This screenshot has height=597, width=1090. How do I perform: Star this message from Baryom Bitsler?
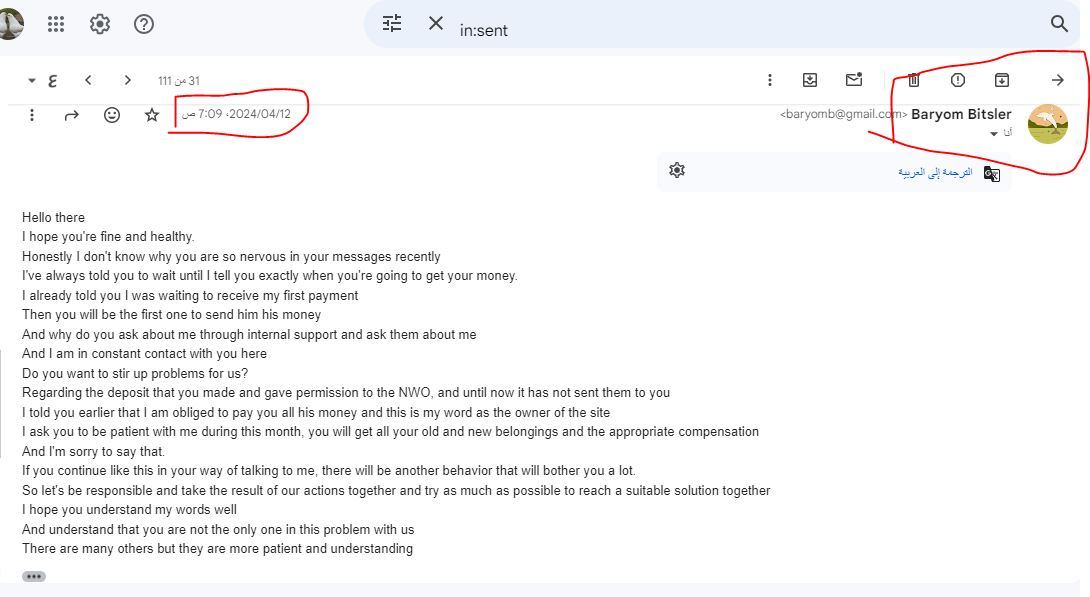152,115
